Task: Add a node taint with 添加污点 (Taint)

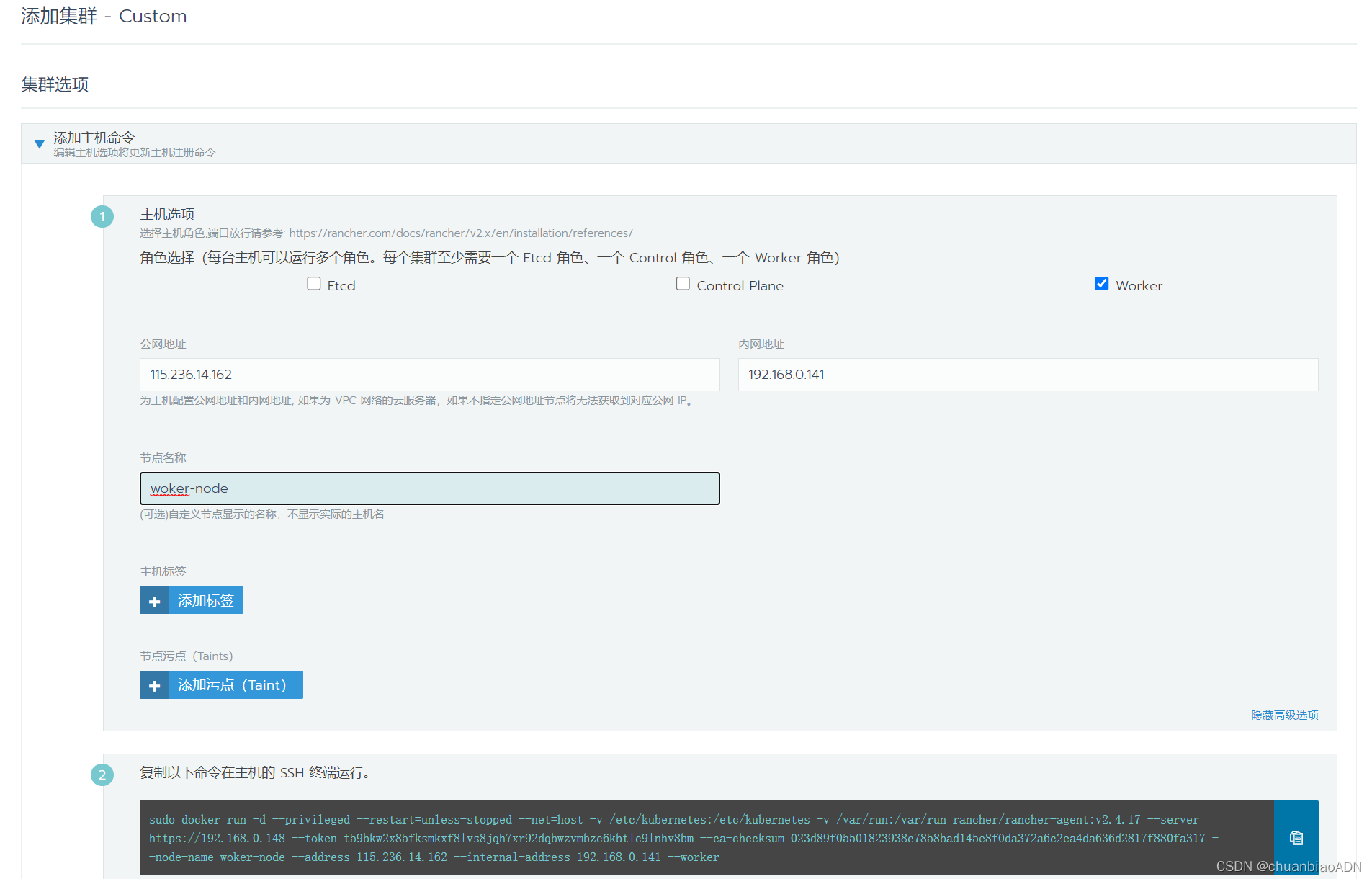Action: click(221, 685)
